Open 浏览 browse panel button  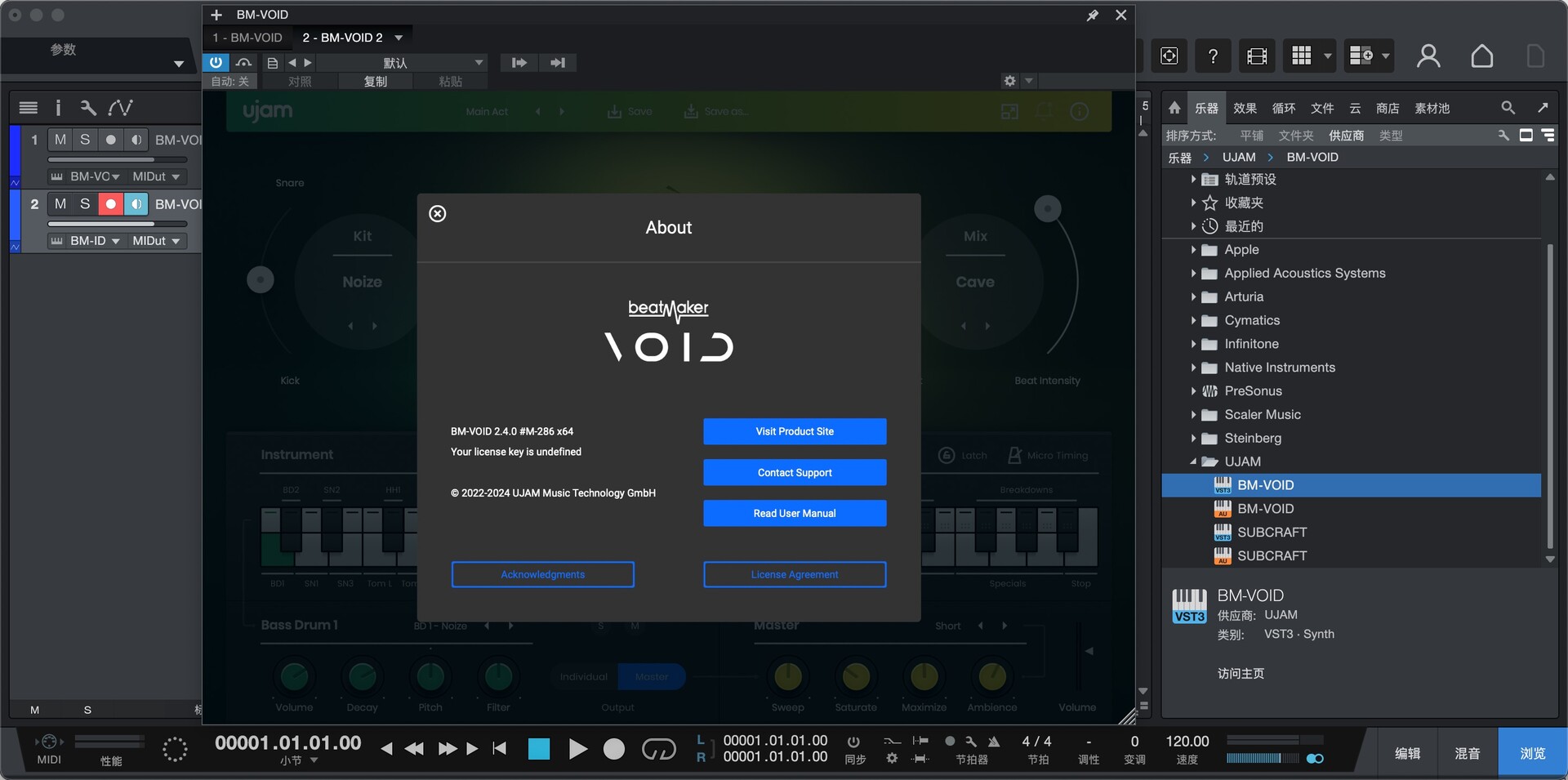(x=1532, y=753)
